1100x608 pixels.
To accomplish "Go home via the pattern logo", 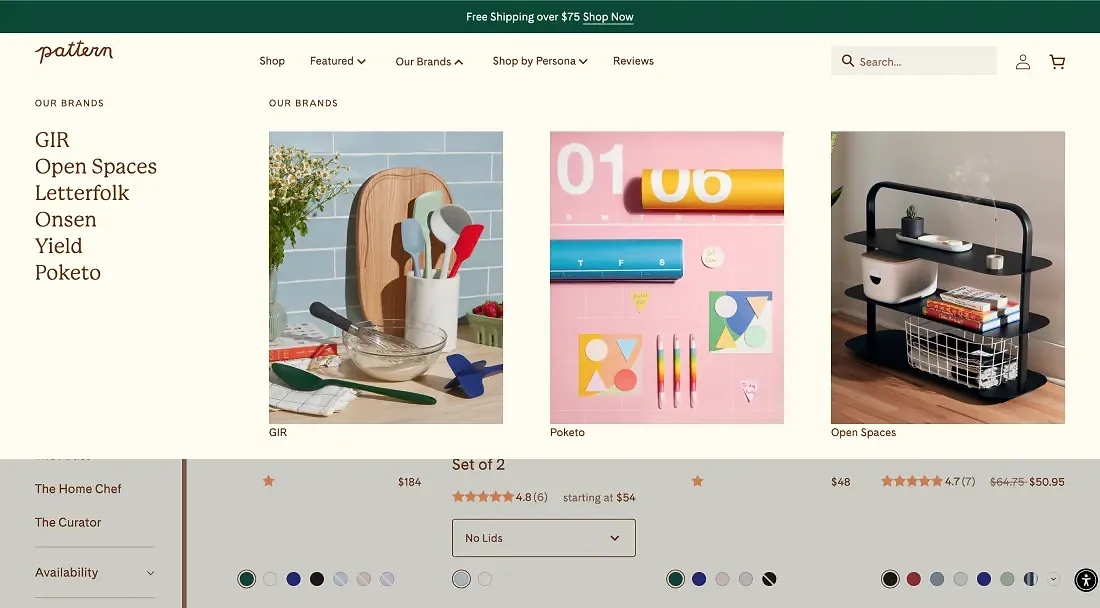I will [74, 52].
